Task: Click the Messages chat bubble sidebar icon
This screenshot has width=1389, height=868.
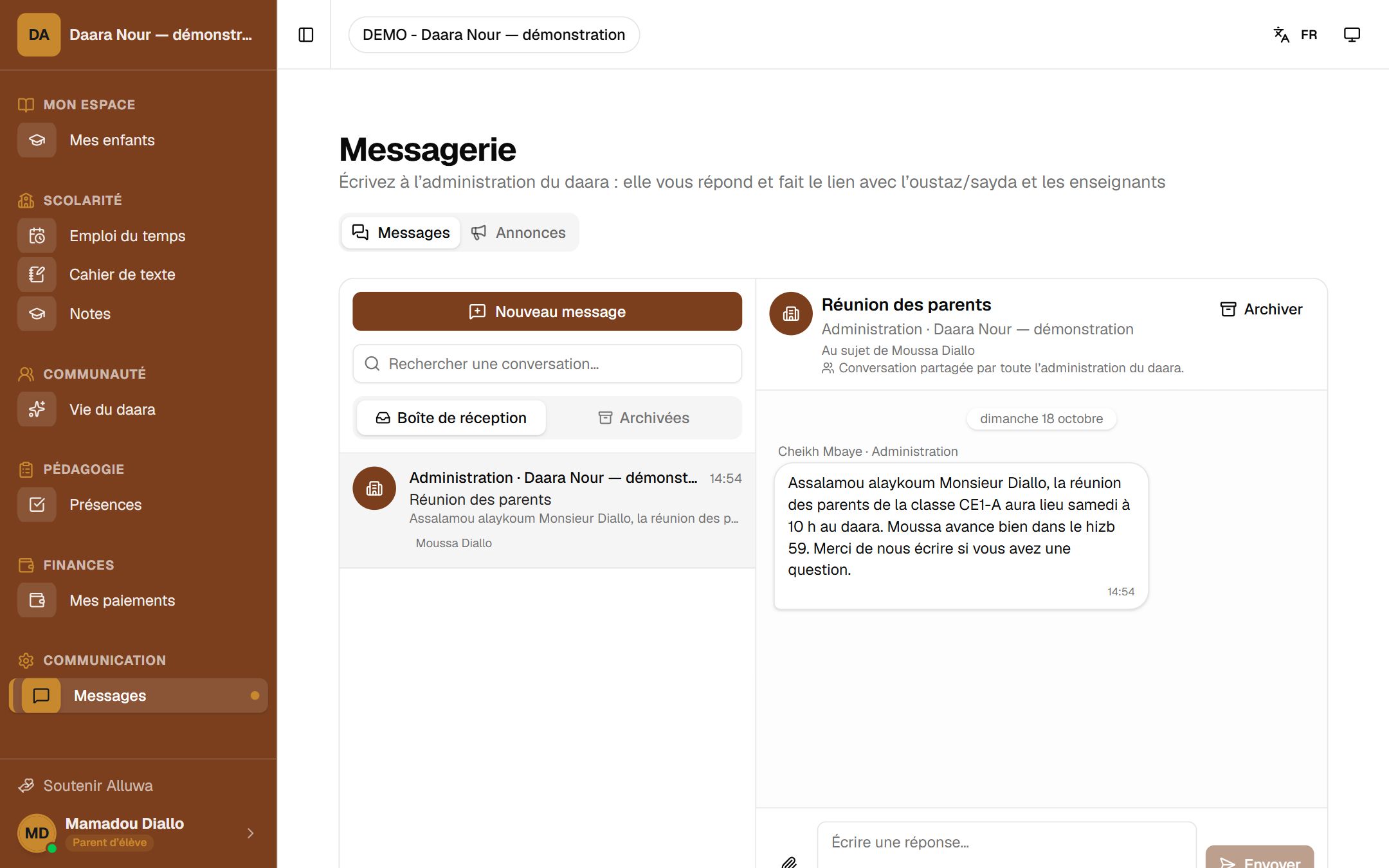Action: click(x=41, y=696)
